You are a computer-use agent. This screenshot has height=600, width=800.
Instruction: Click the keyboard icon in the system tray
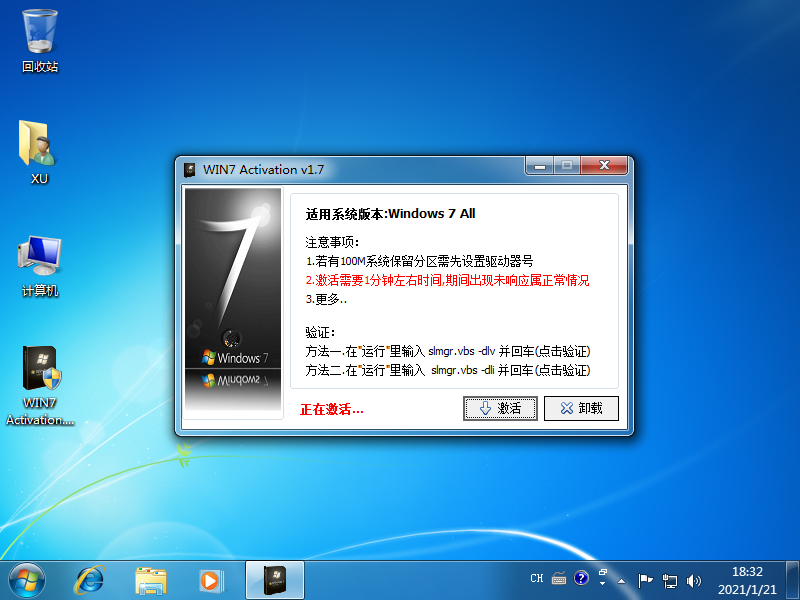[x=558, y=579]
